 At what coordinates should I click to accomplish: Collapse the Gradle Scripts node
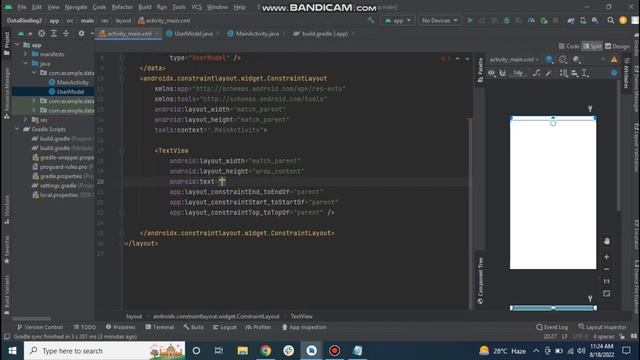pyautogui.click(x=17, y=129)
